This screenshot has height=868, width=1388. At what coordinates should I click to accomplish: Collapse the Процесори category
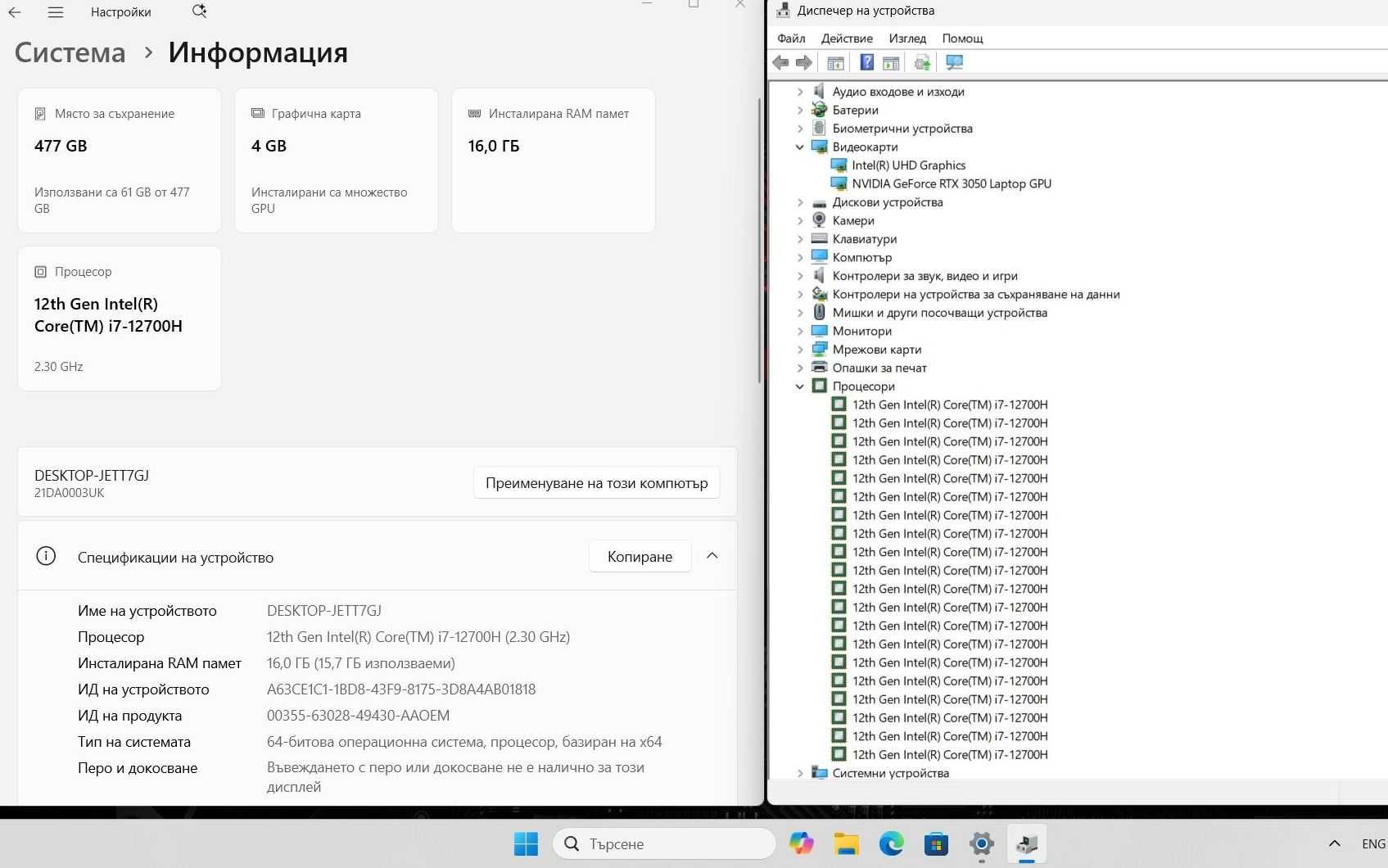click(x=800, y=387)
